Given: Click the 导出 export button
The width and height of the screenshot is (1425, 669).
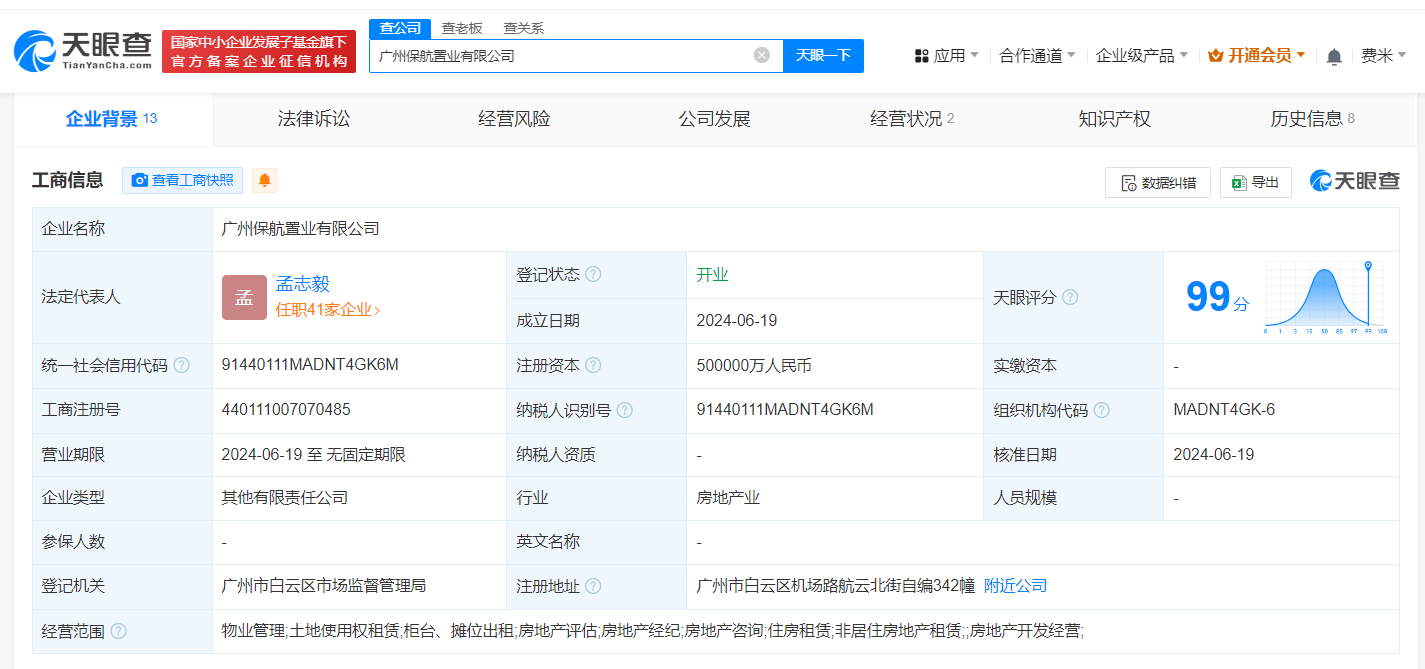Looking at the screenshot, I should click(x=1255, y=182).
